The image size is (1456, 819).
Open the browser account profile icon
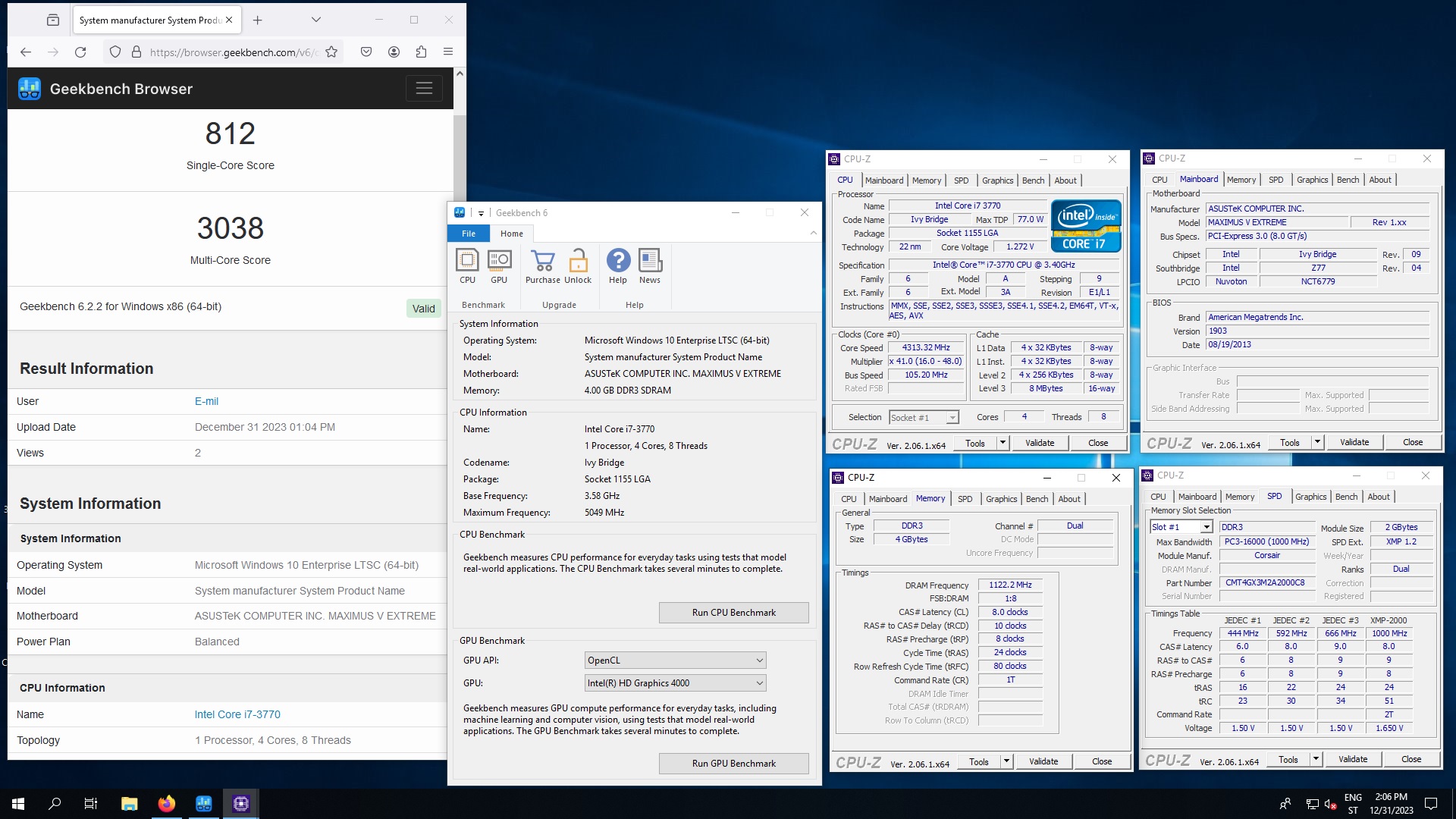(394, 52)
